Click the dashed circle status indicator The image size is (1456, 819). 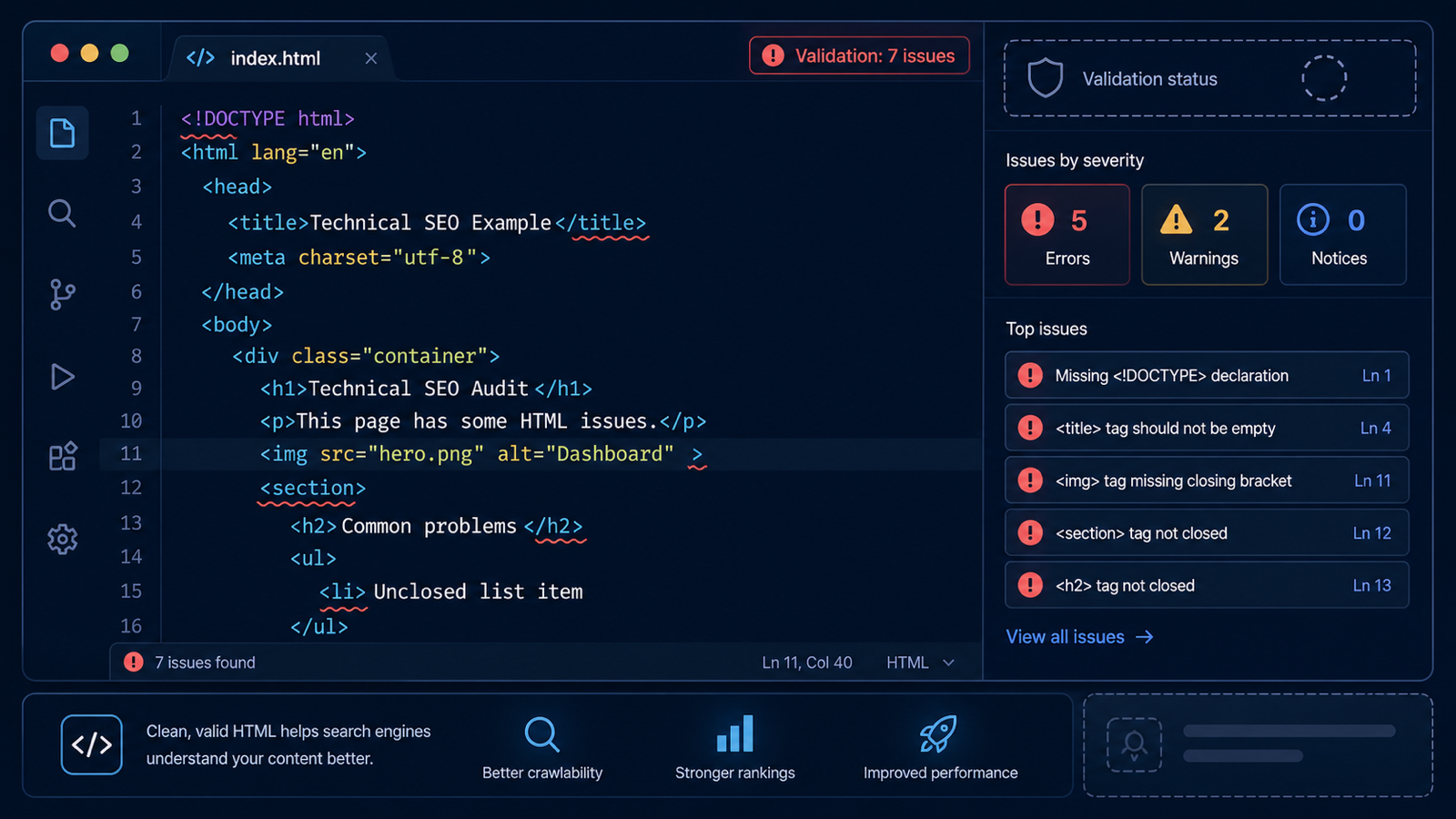tap(1324, 78)
